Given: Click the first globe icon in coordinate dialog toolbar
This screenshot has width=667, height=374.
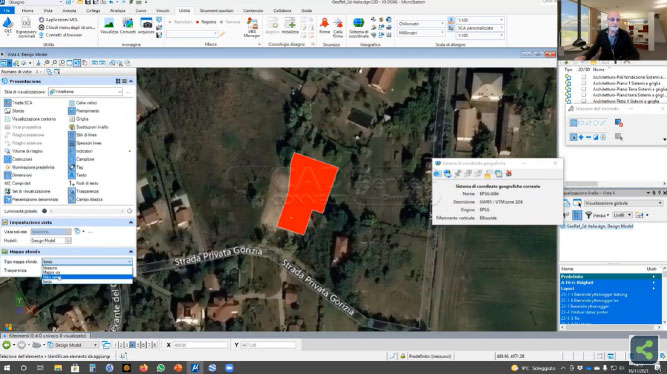Looking at the screenshot, I should 438,174.
